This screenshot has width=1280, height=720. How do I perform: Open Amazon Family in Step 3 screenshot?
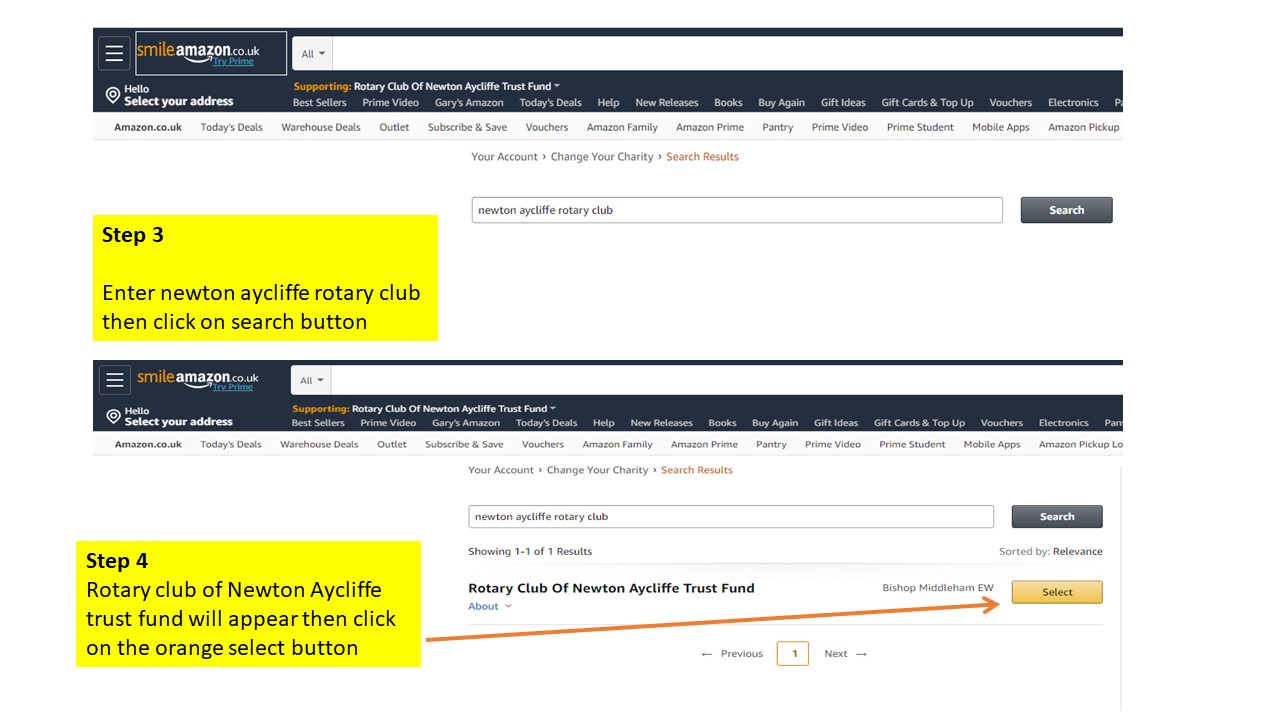(622, 127)
